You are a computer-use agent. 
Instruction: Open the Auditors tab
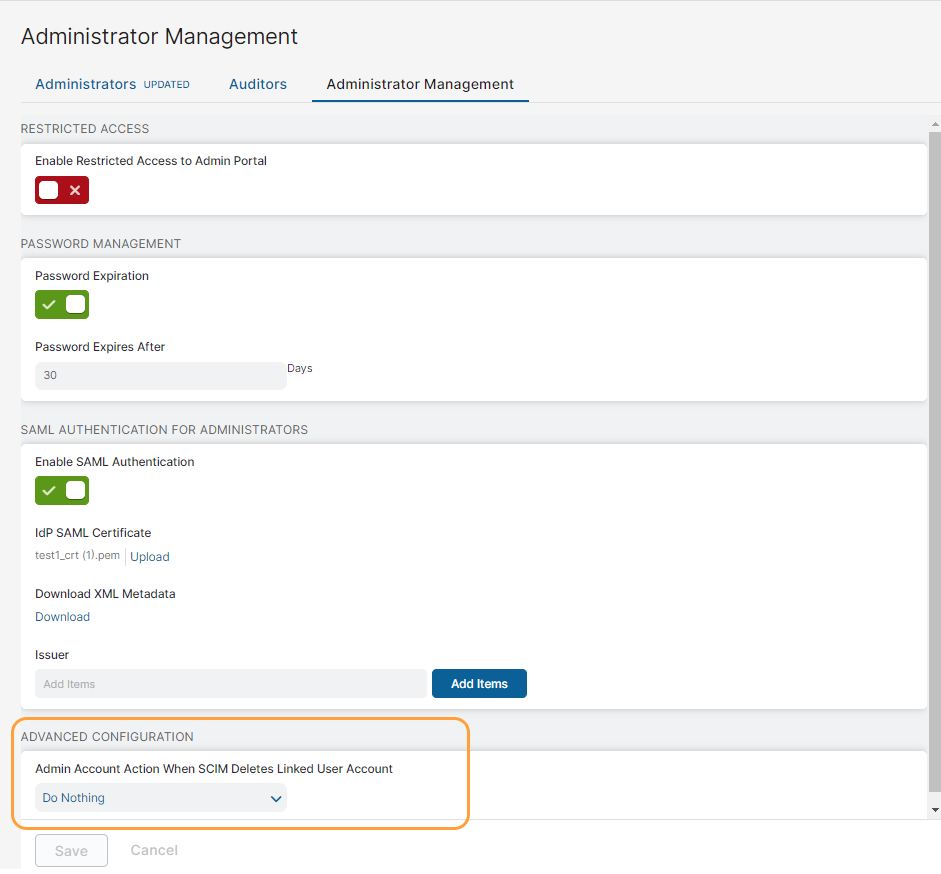pos(258,84)
